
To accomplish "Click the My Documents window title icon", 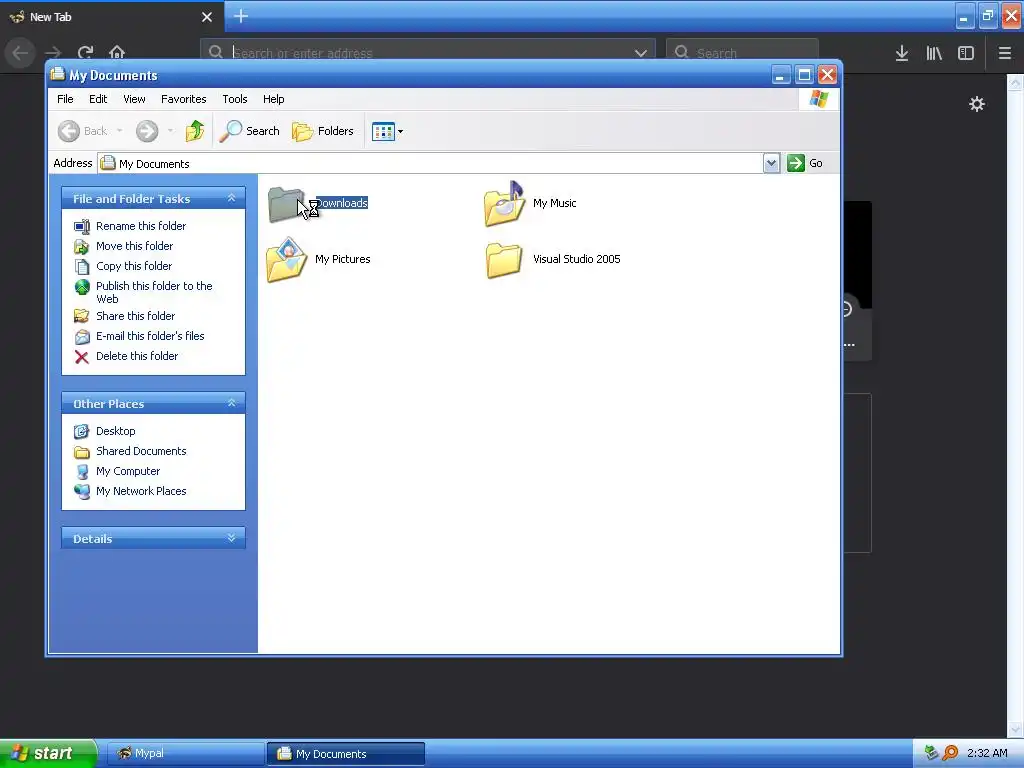I will pyautogui.click(x=58, y=74).
